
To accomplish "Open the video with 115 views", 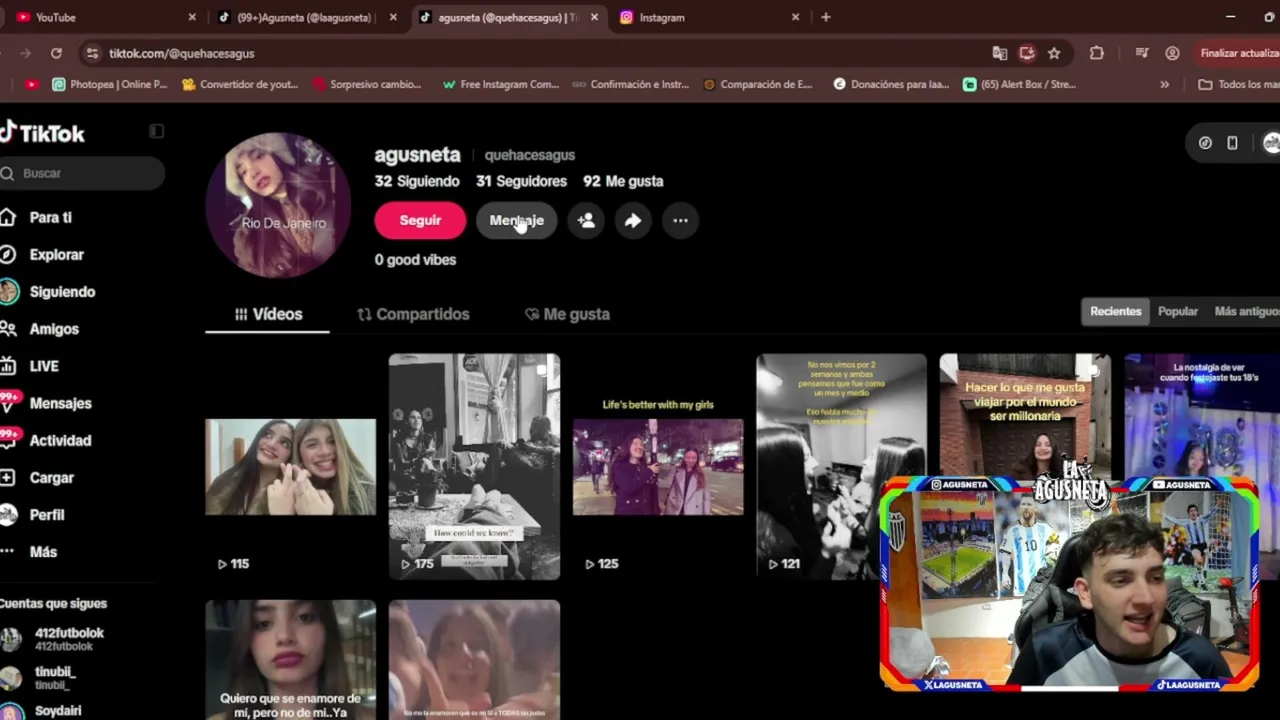I will coord(290,467).
